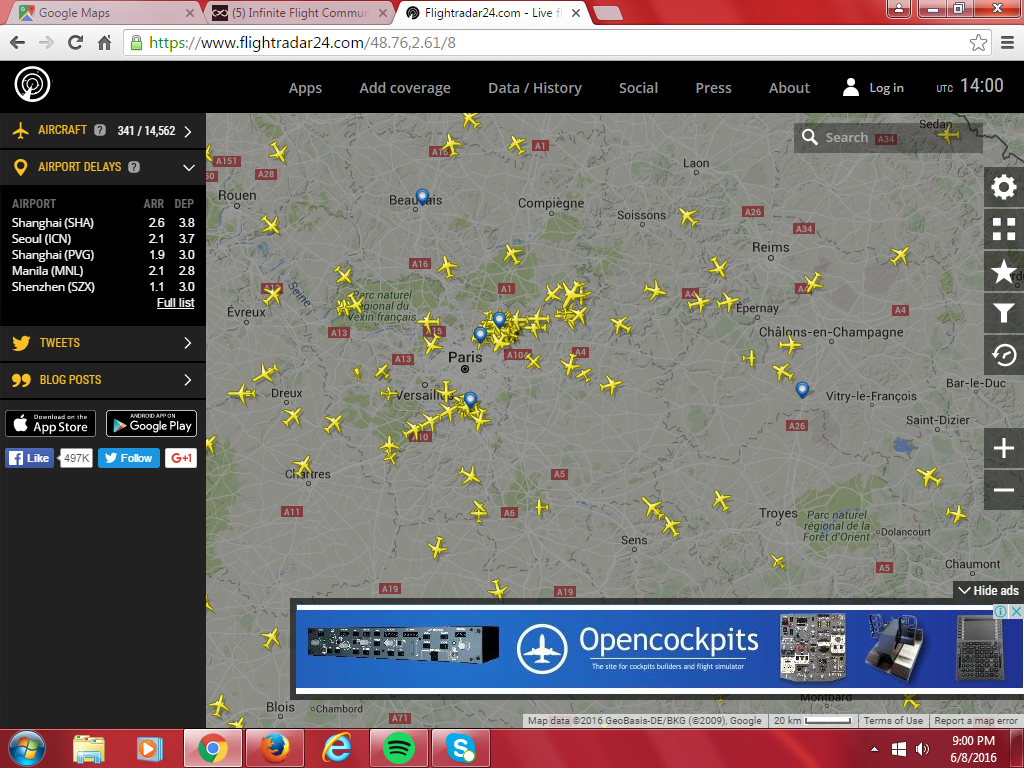Screen dimensions: 1024x768
Task: Open Terms of Use link on map
Action: [893, 720]
